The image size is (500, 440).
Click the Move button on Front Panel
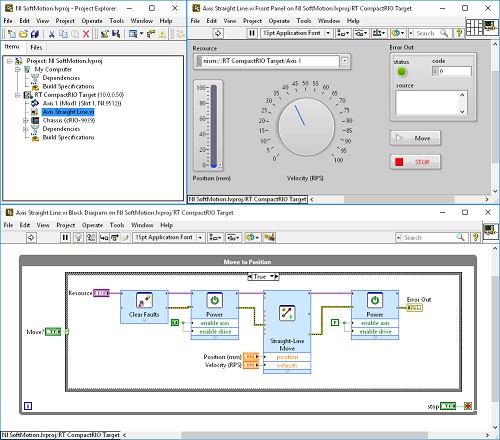coord(415,138)
